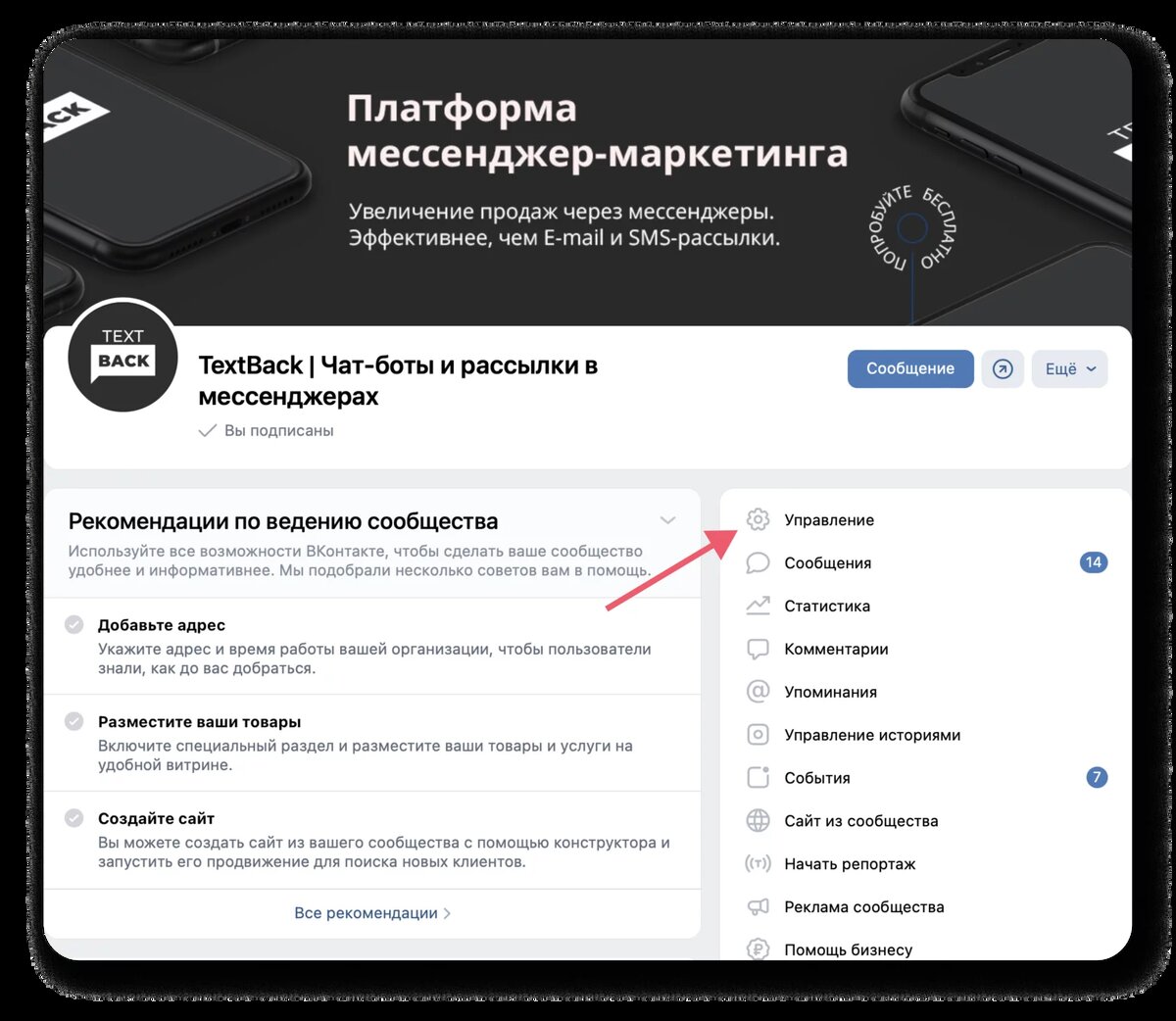Open the Управление gear icon

click(x=758, y=519)
